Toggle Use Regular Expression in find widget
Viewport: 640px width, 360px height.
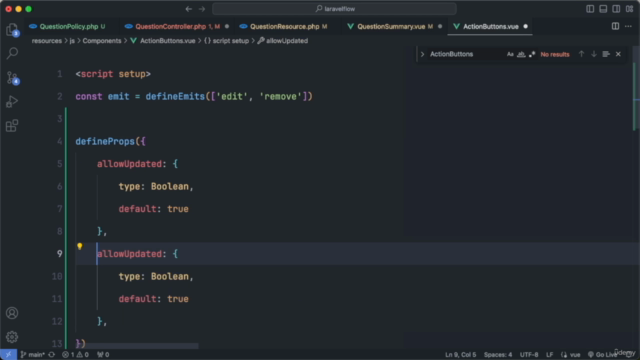tap(532, 54)
